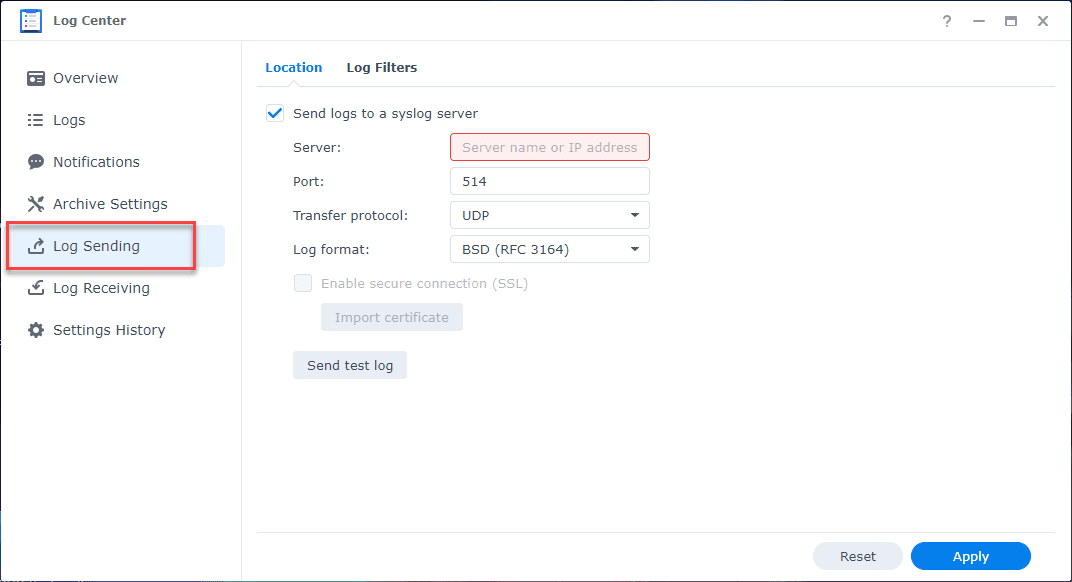The width and height of the screenshot is (1072, 582).
Task: Click the Port number field
Action: click(549, 181)
